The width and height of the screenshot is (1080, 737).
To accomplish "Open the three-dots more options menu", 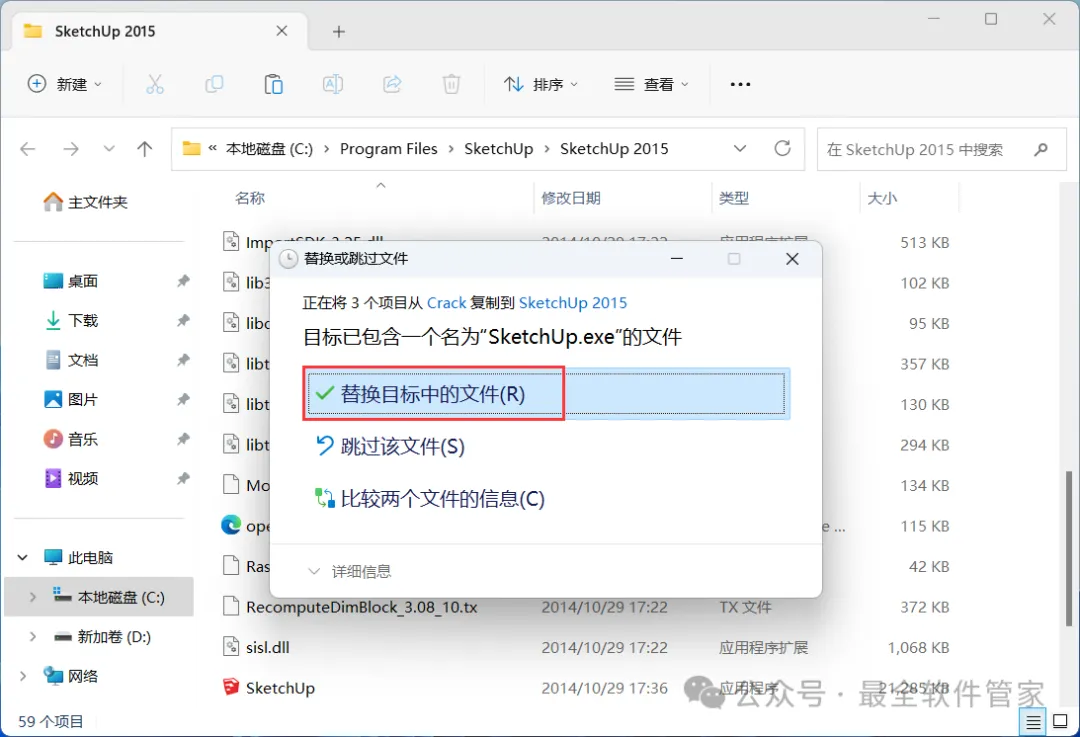I will click(740, 84).
